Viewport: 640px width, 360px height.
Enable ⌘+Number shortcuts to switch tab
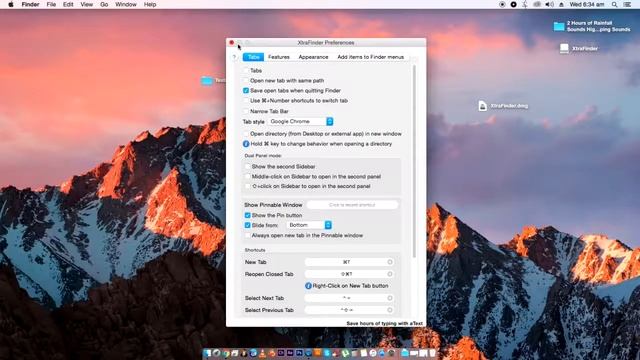click(246, 100)
